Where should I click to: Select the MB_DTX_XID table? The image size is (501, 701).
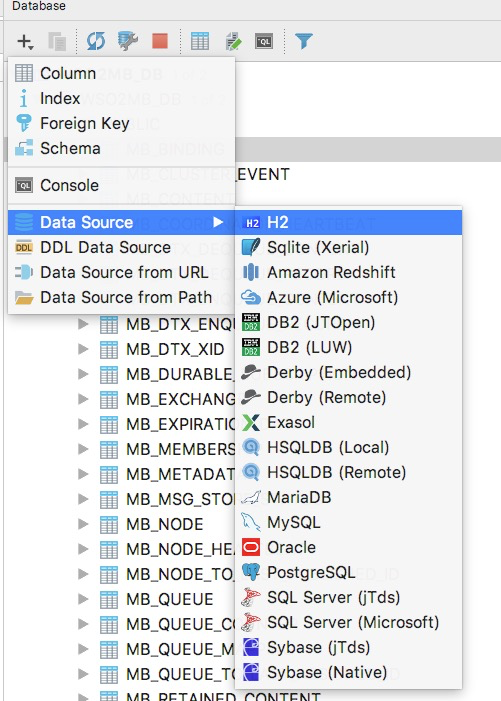point(175,349)
